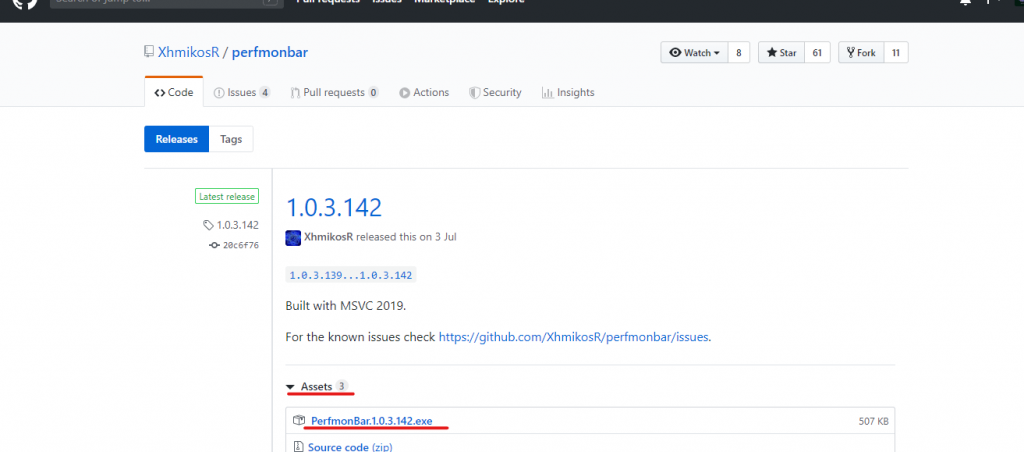Open the 1.0.3.139...1.0.3.142 compare link
Viewport: 1024px width, 452px height.
[351, 275]
